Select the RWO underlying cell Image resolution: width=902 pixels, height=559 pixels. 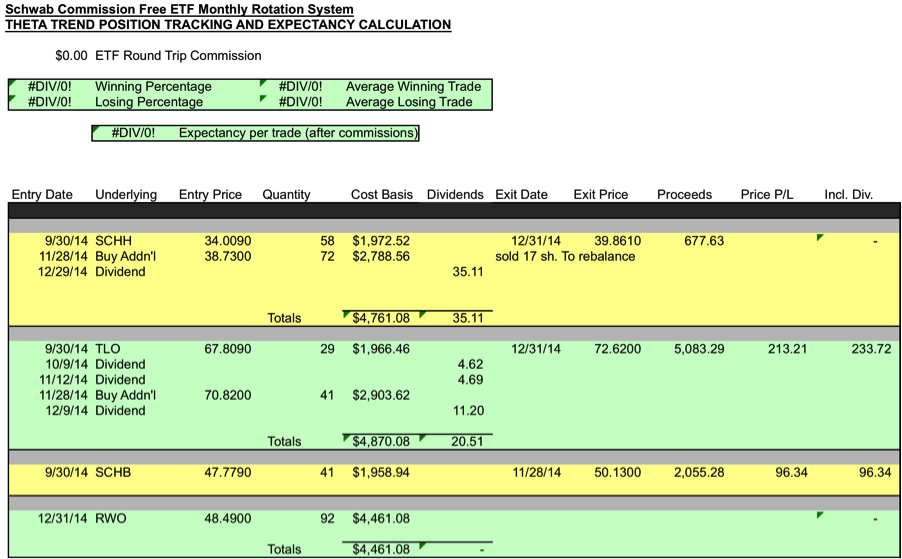coord(110,519)
